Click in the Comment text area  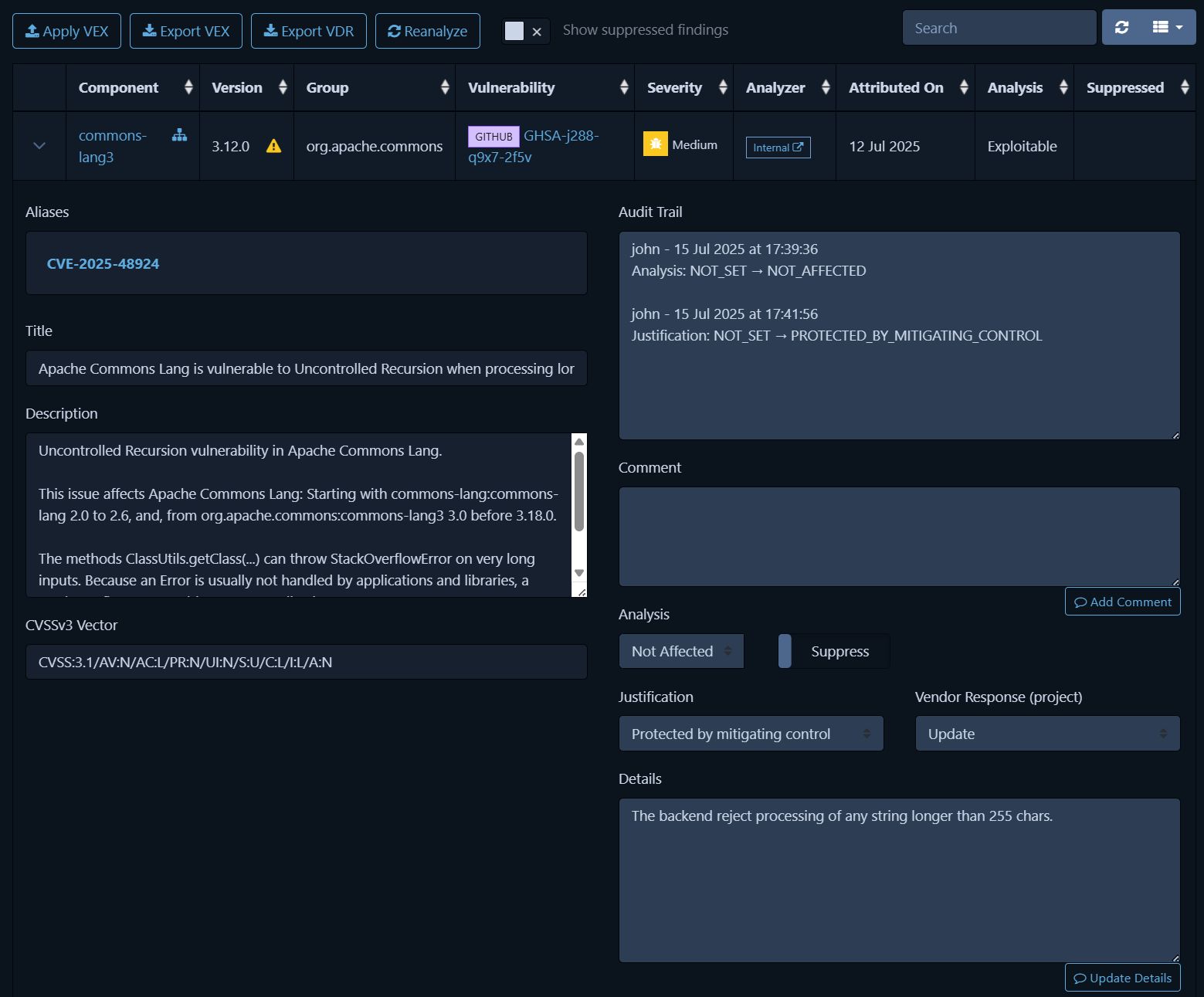900,537
